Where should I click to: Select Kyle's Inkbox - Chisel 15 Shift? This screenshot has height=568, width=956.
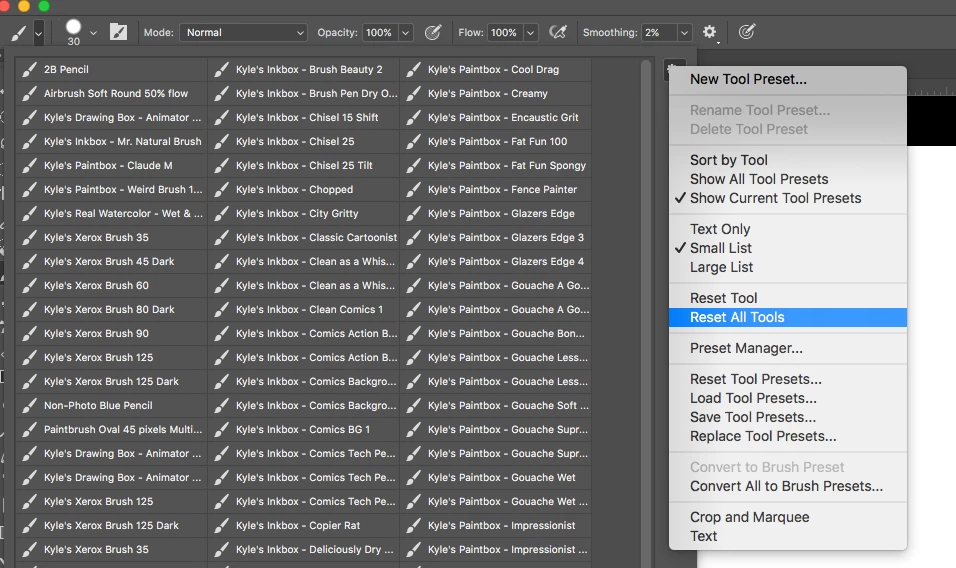pos(304,117)
